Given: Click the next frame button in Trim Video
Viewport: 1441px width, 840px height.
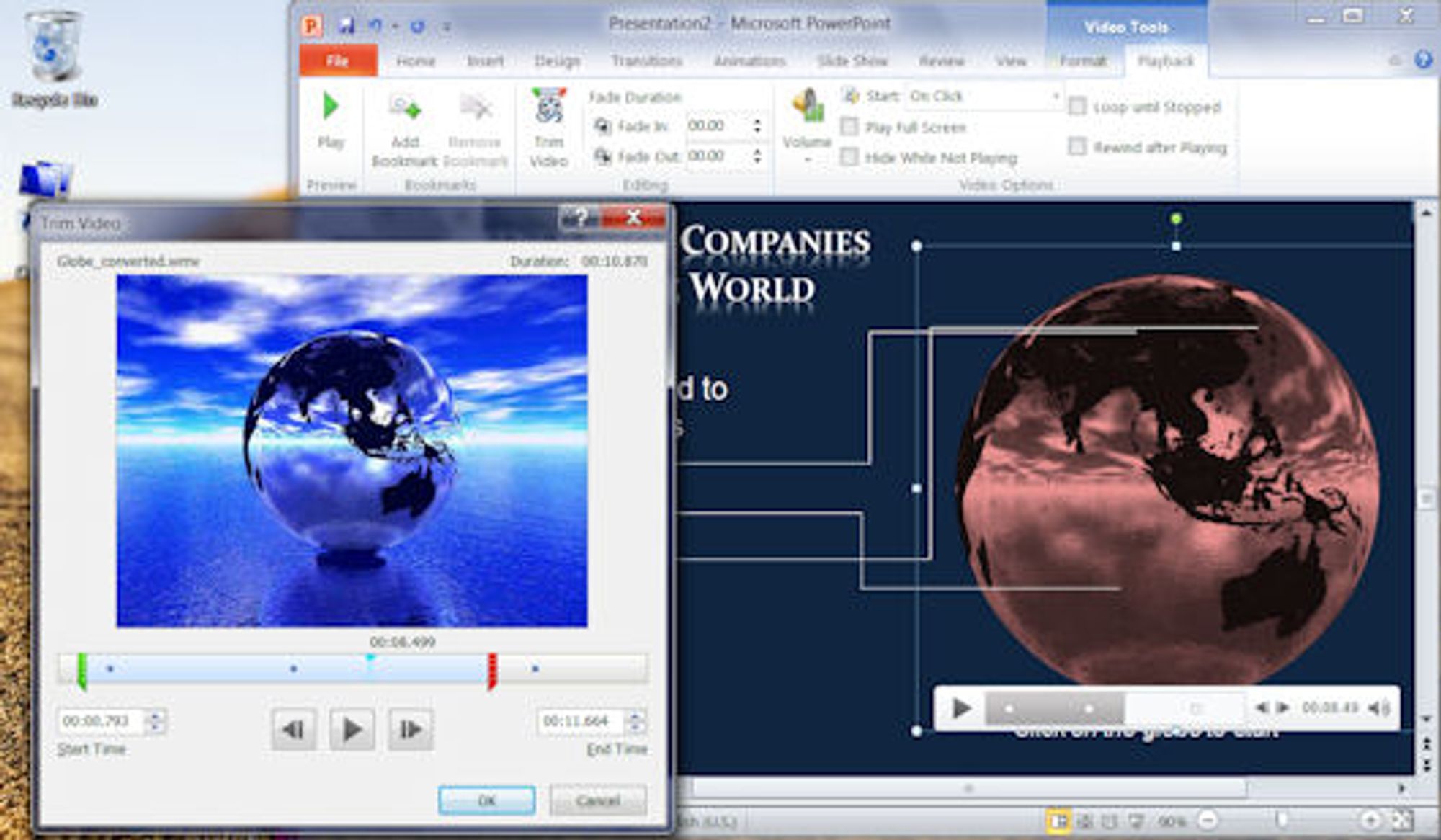Looking at the screenshot, I should coord(411,729).
